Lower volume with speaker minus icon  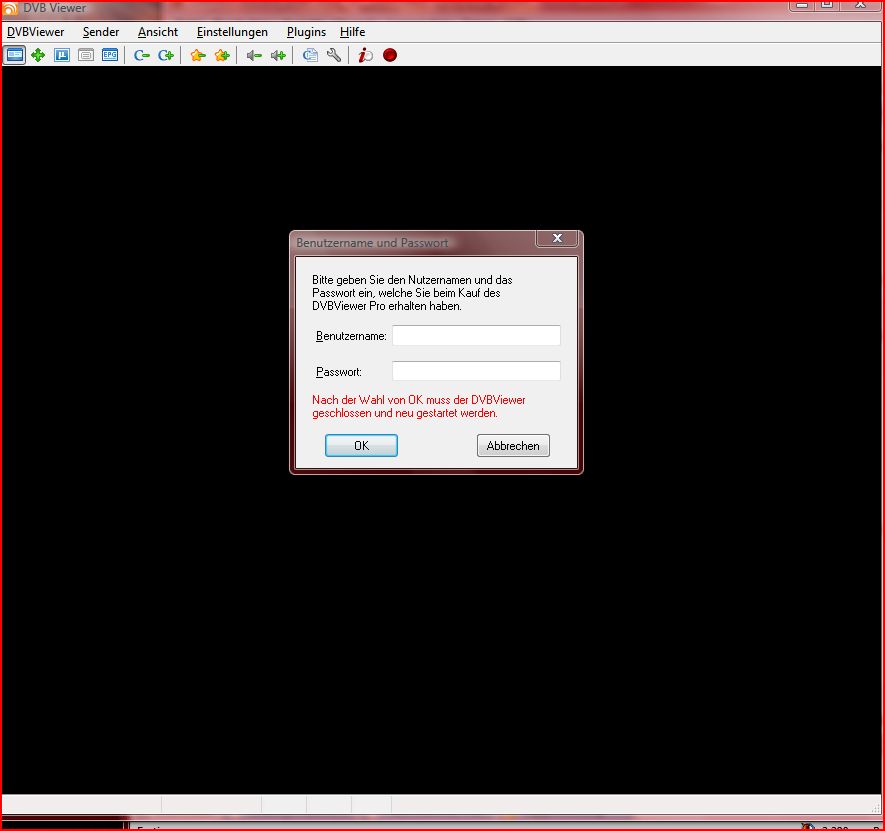click(254, 55)
